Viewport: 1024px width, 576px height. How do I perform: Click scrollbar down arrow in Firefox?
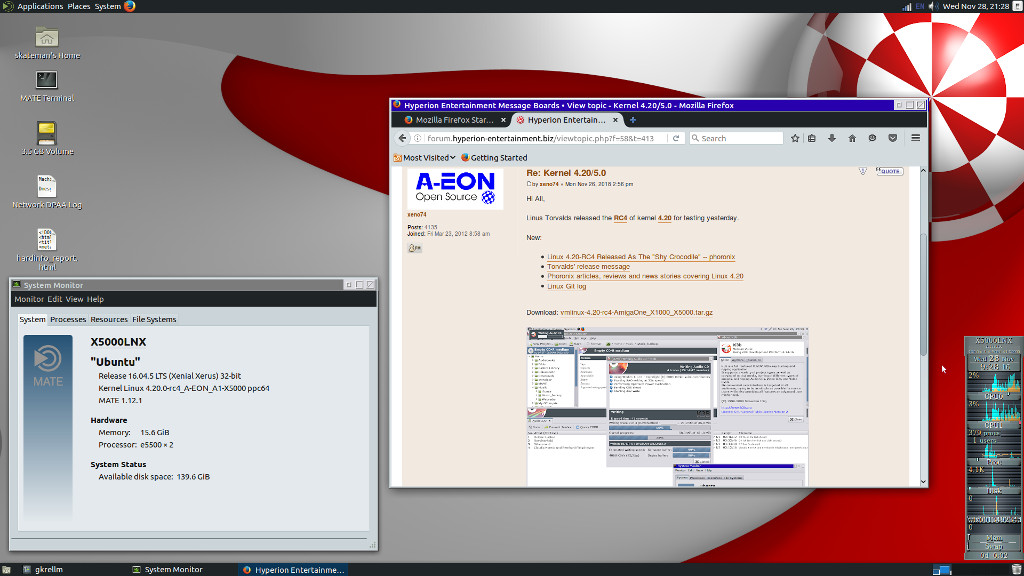pos(923,482)
